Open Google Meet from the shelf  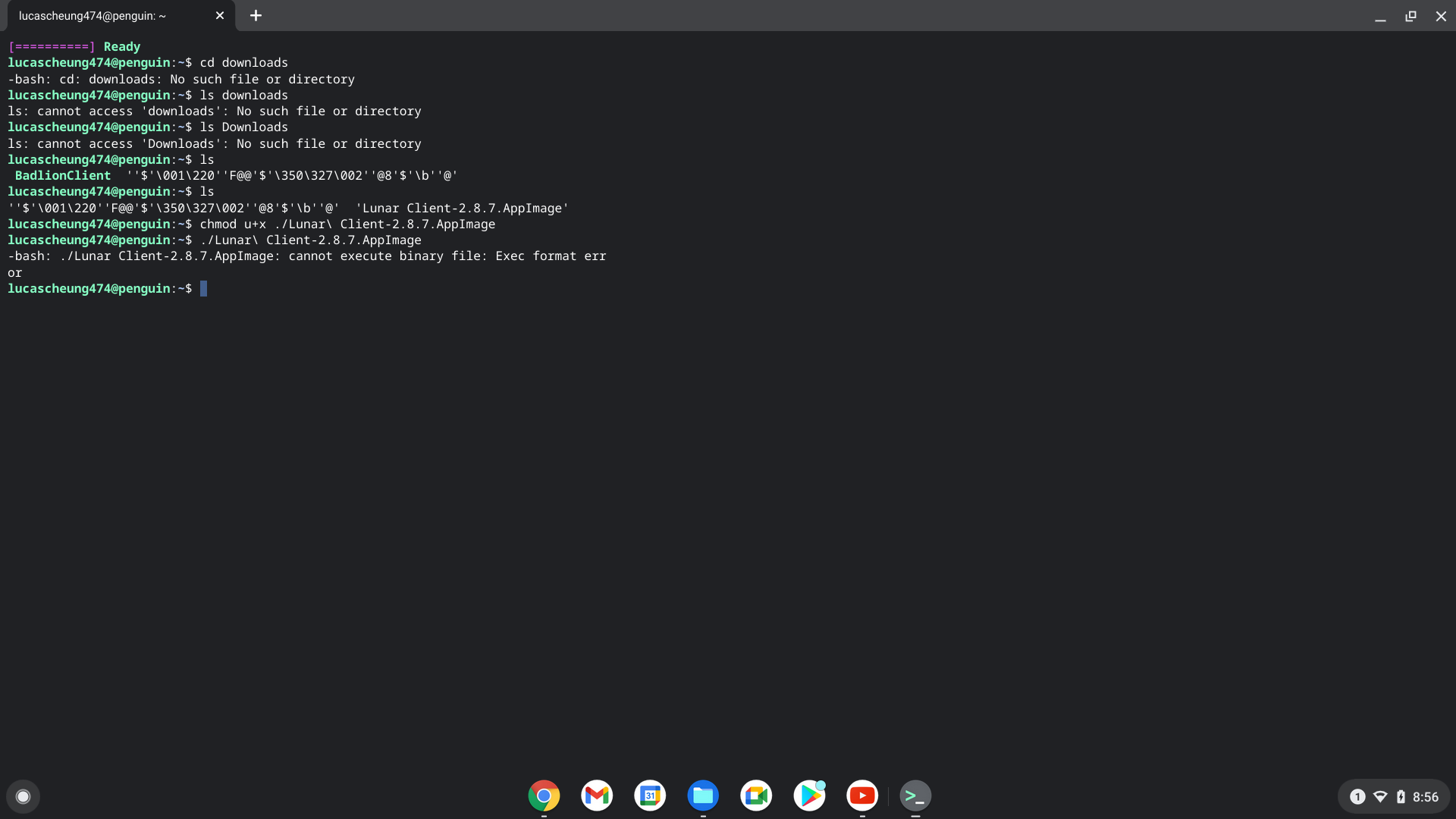[756, 795]
